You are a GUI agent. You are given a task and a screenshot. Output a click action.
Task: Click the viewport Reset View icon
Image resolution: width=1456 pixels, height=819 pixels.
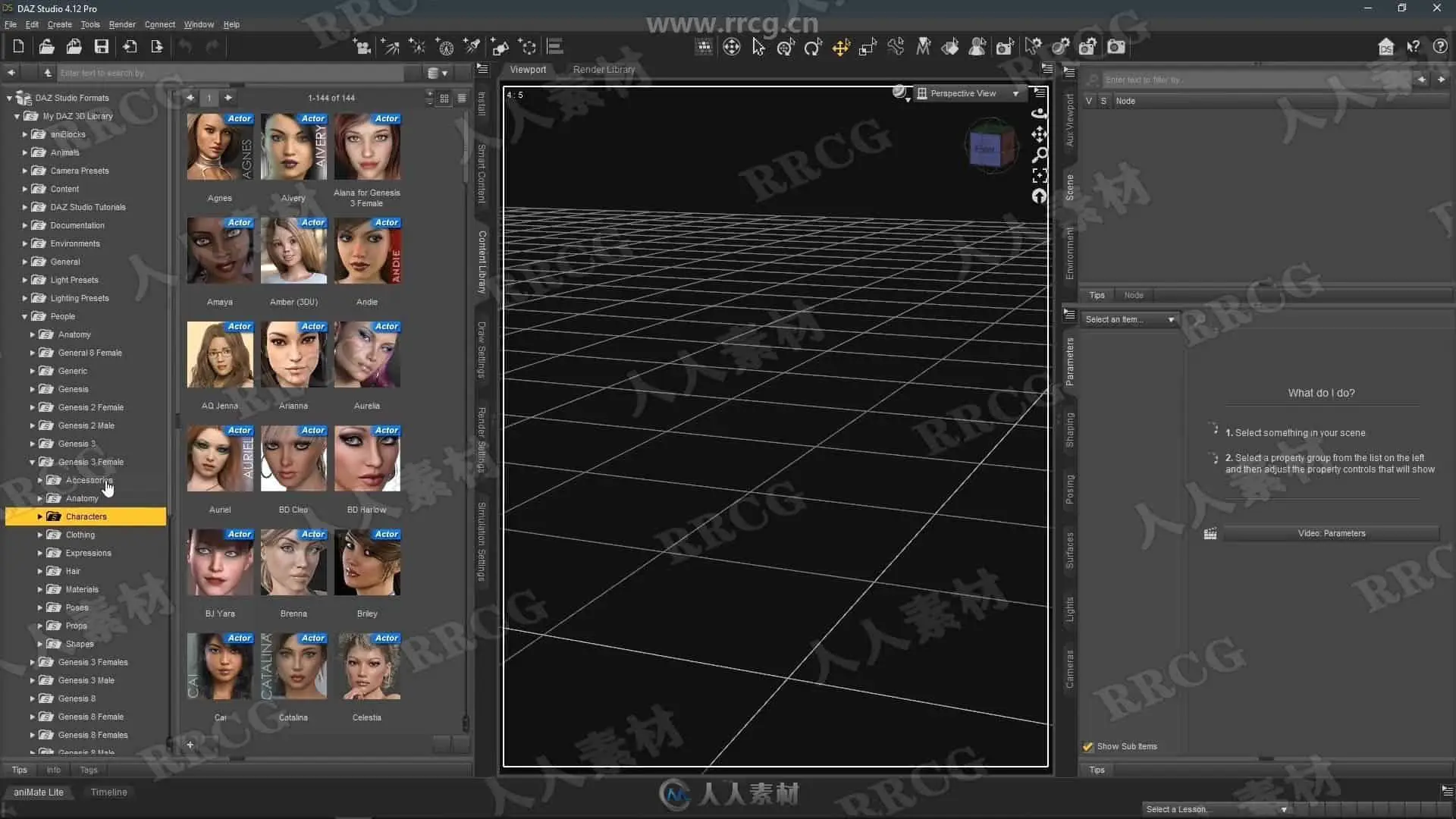(x=1040, y=196)
